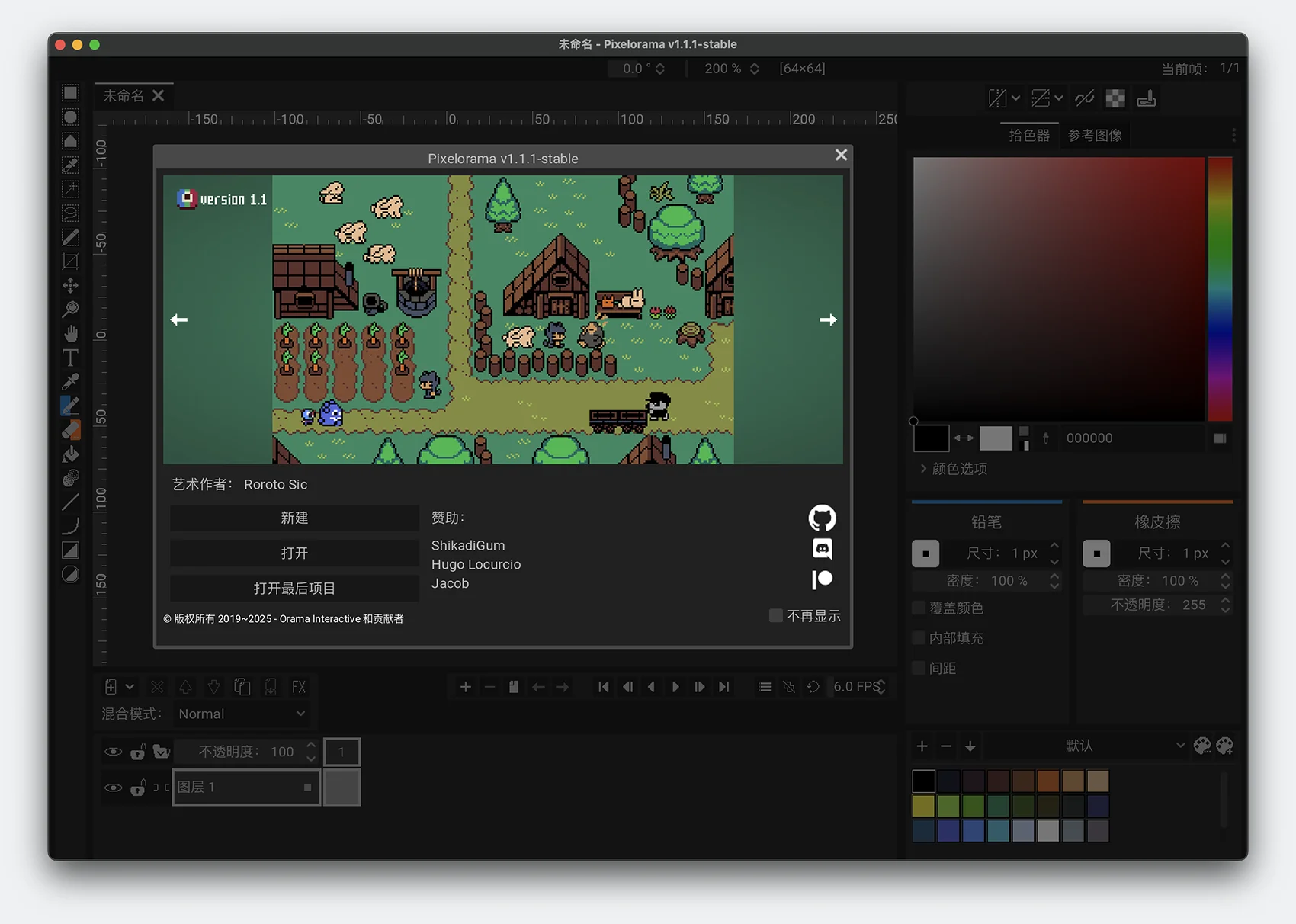1296x924 pixels.
Task: Open the Discord link icon
Action: coord(822,548)
